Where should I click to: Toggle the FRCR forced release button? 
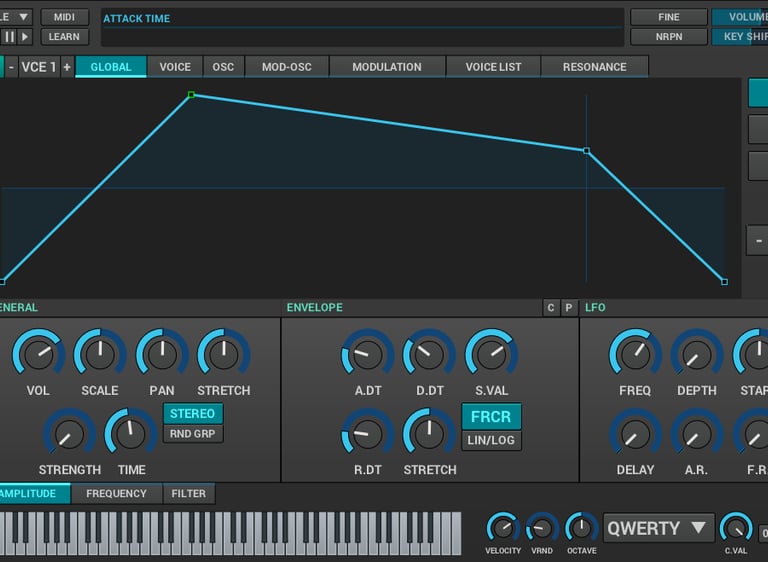point(491,416)
